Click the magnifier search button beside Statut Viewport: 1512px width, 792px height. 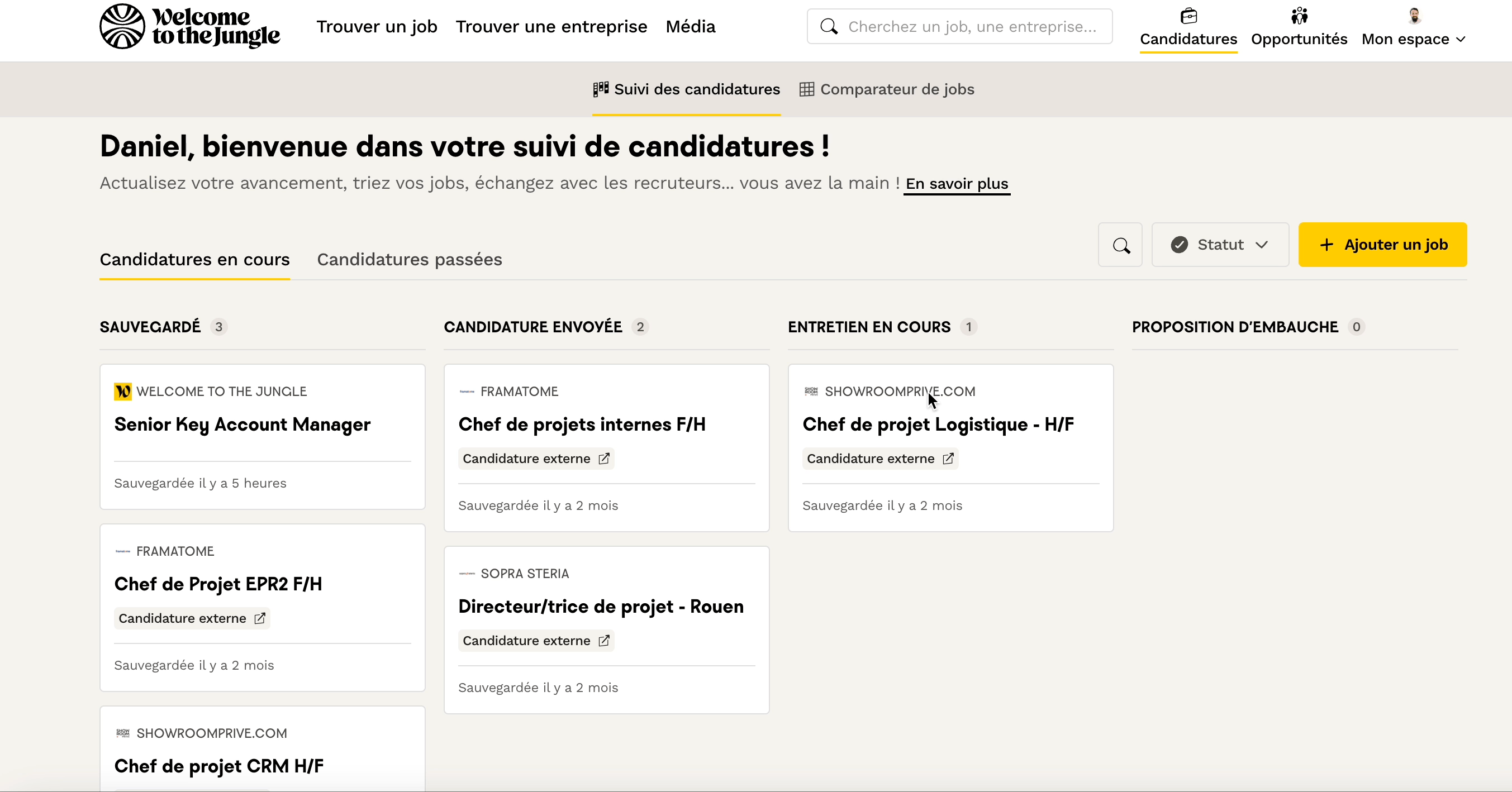point(1120,245)
